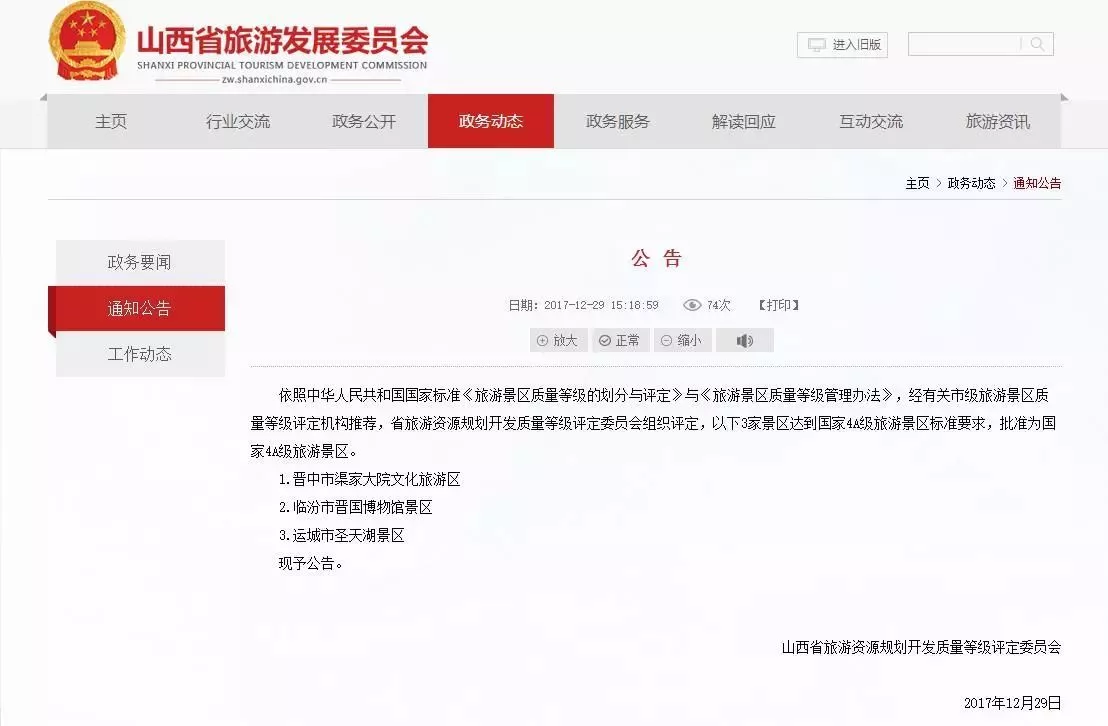
Task: Click the eye view-count icon
Action: point(692,305)
